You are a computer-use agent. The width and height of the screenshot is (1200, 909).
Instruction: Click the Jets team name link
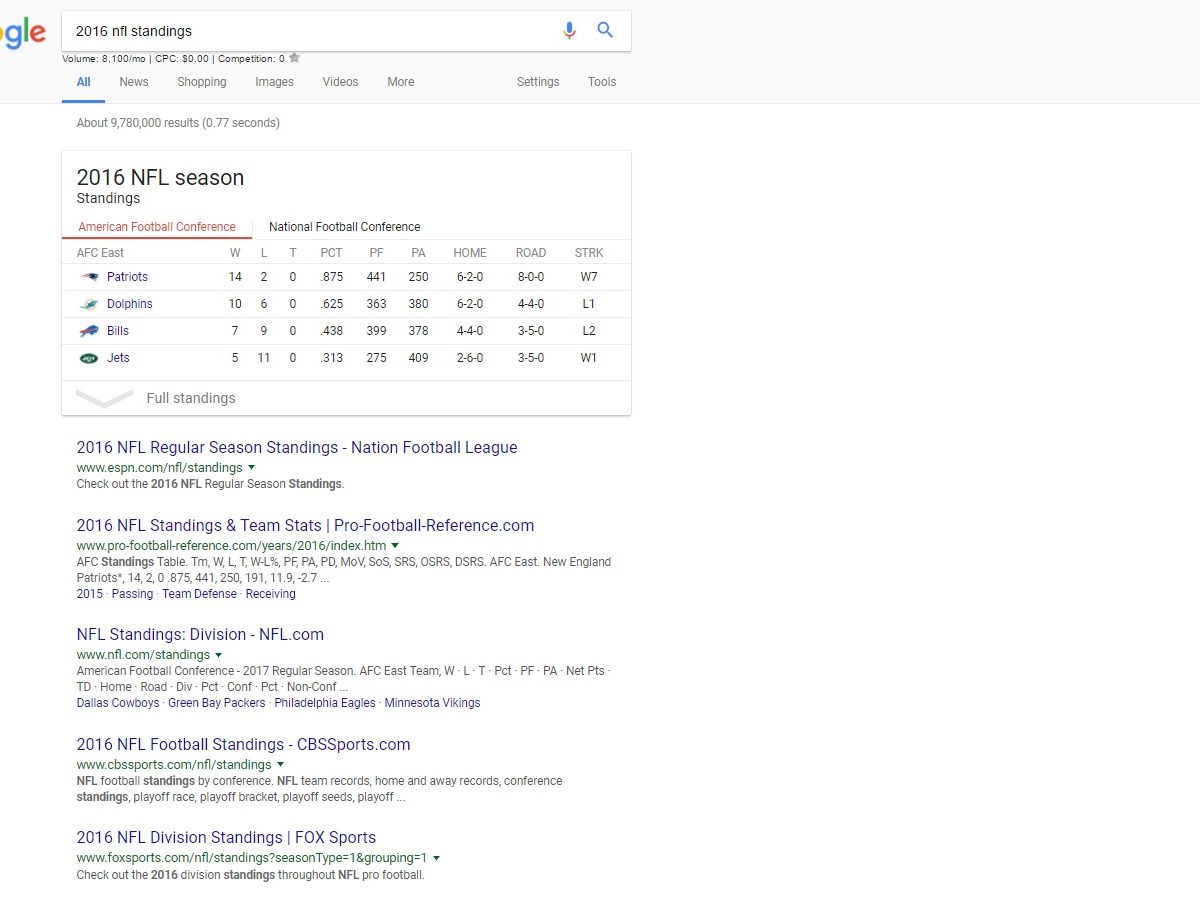tap(118, 358)
